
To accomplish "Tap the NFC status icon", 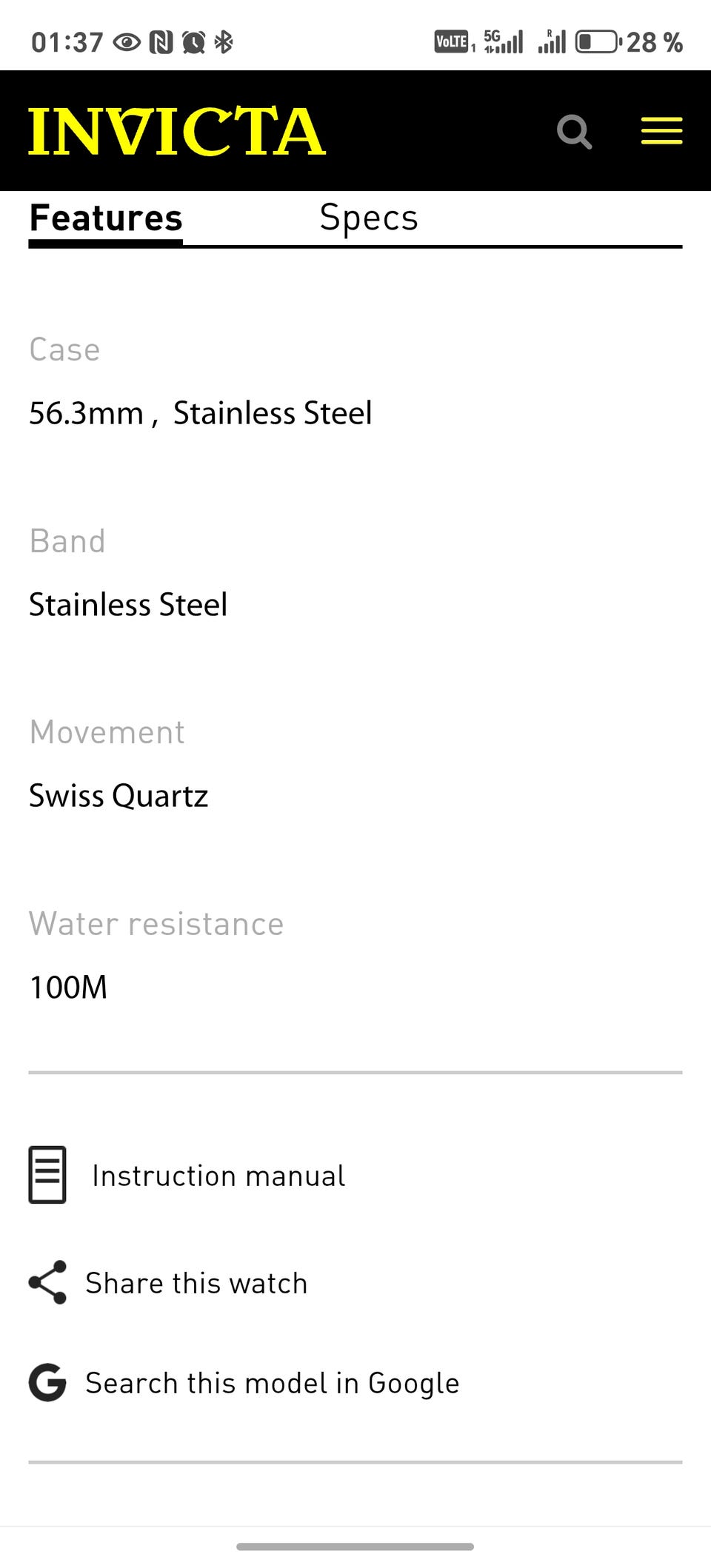I will [x=161, y=42].
